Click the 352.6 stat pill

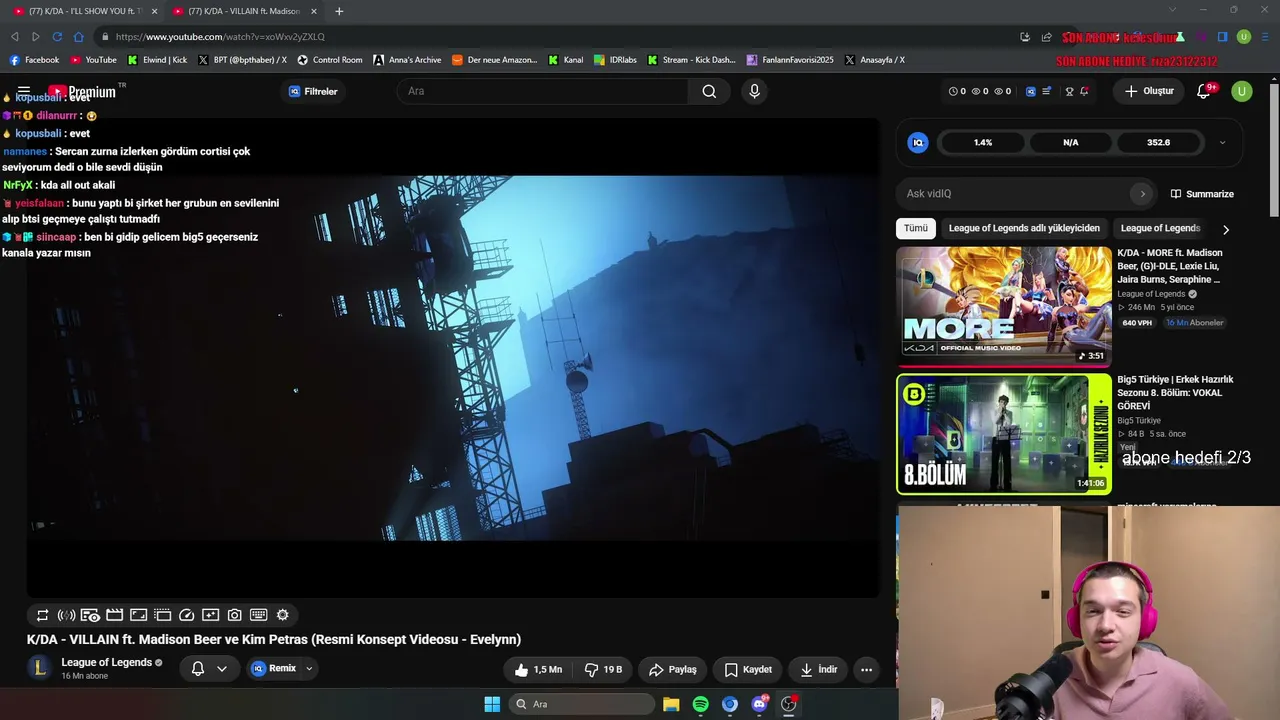pyautogui.click(x=1158, y=142)
